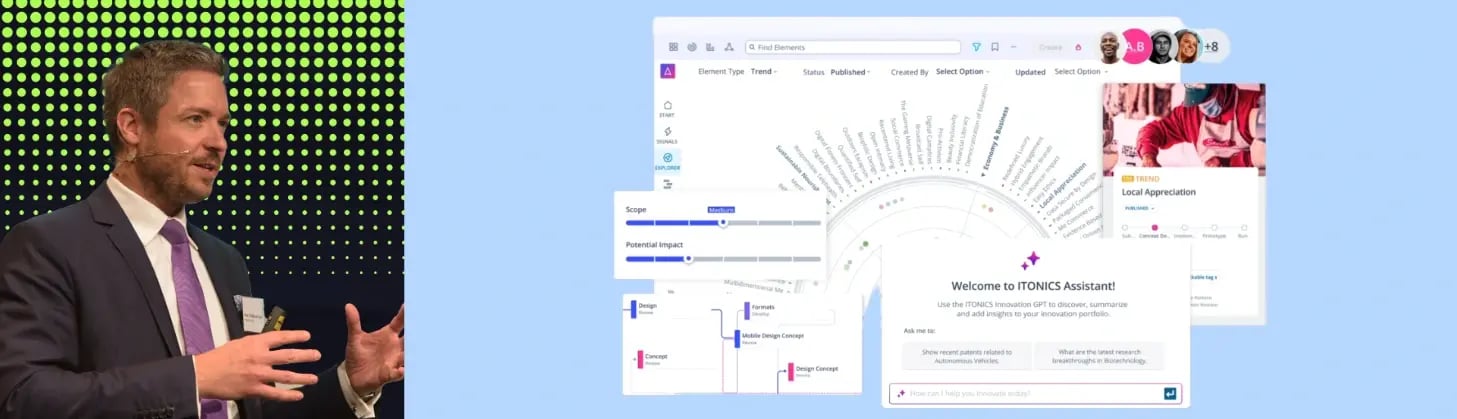This screenshot has height=419, width=1457.
Task: Click the filter funnel icon
Action: pyautogui.click(x=977, y=47)
